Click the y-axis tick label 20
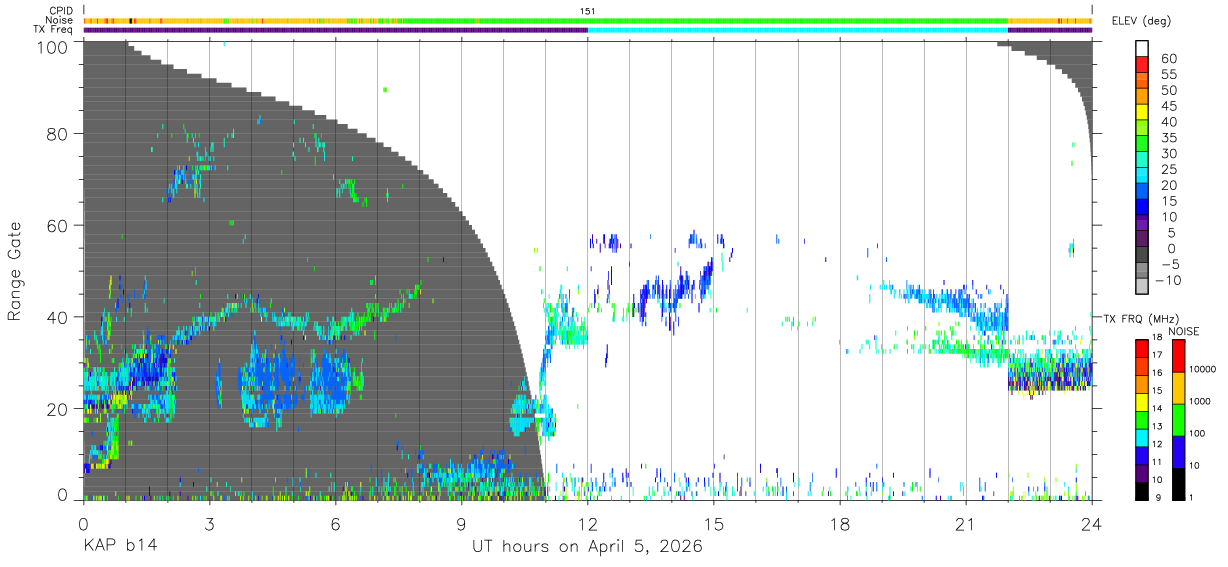1228x567 pixels. coord(60,408)
